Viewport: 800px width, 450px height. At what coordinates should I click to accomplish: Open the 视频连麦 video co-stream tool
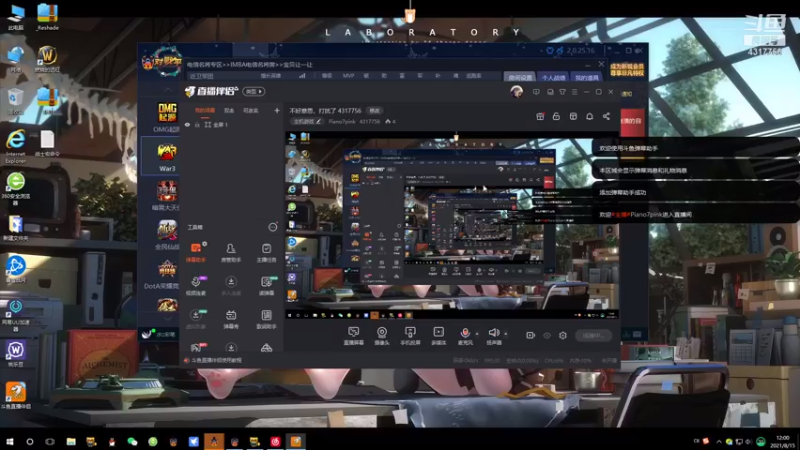(x=196, y=285)
